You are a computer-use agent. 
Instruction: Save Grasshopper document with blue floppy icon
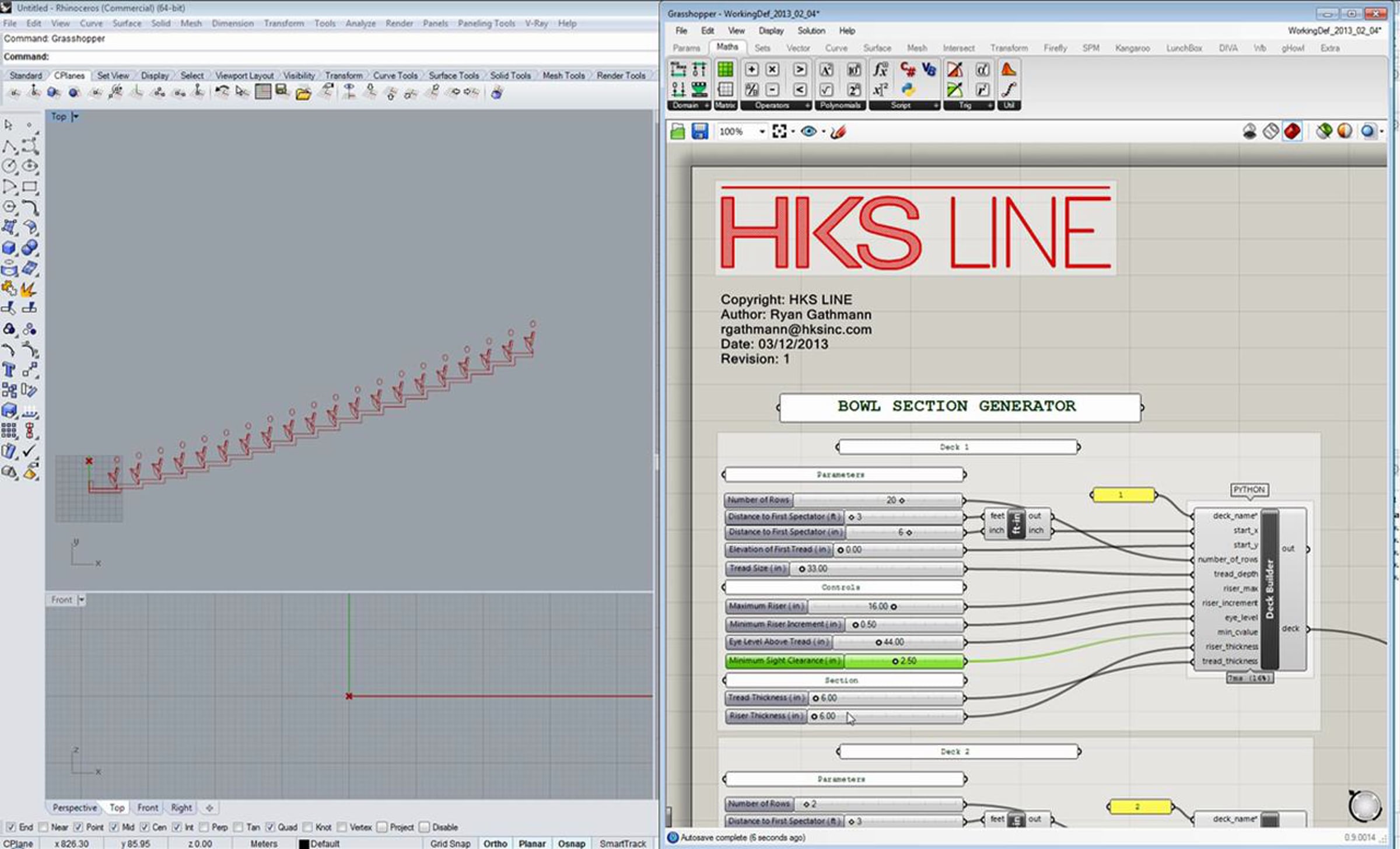point(699,131)
